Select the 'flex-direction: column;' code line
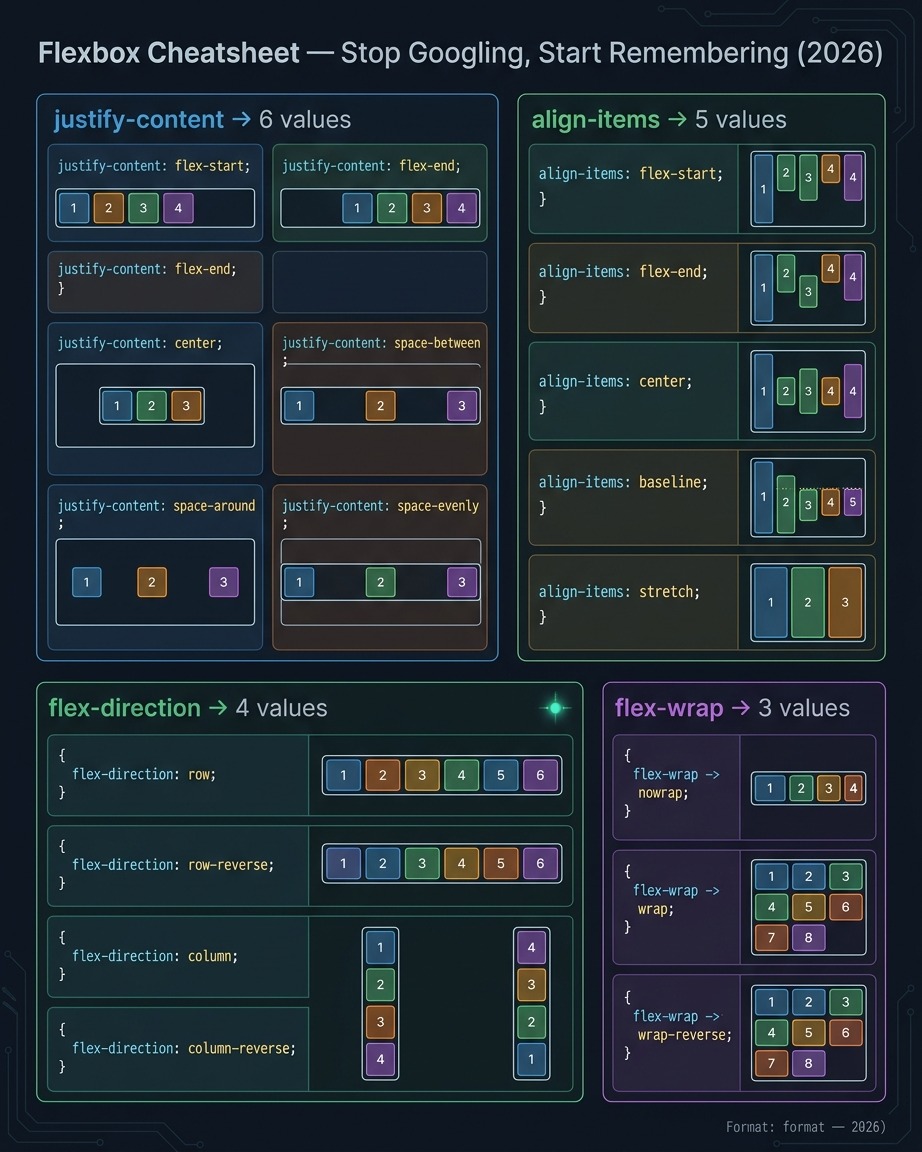Image resolution: width=922 pixels, height=1152 pixels. click(x=155, y=956)
